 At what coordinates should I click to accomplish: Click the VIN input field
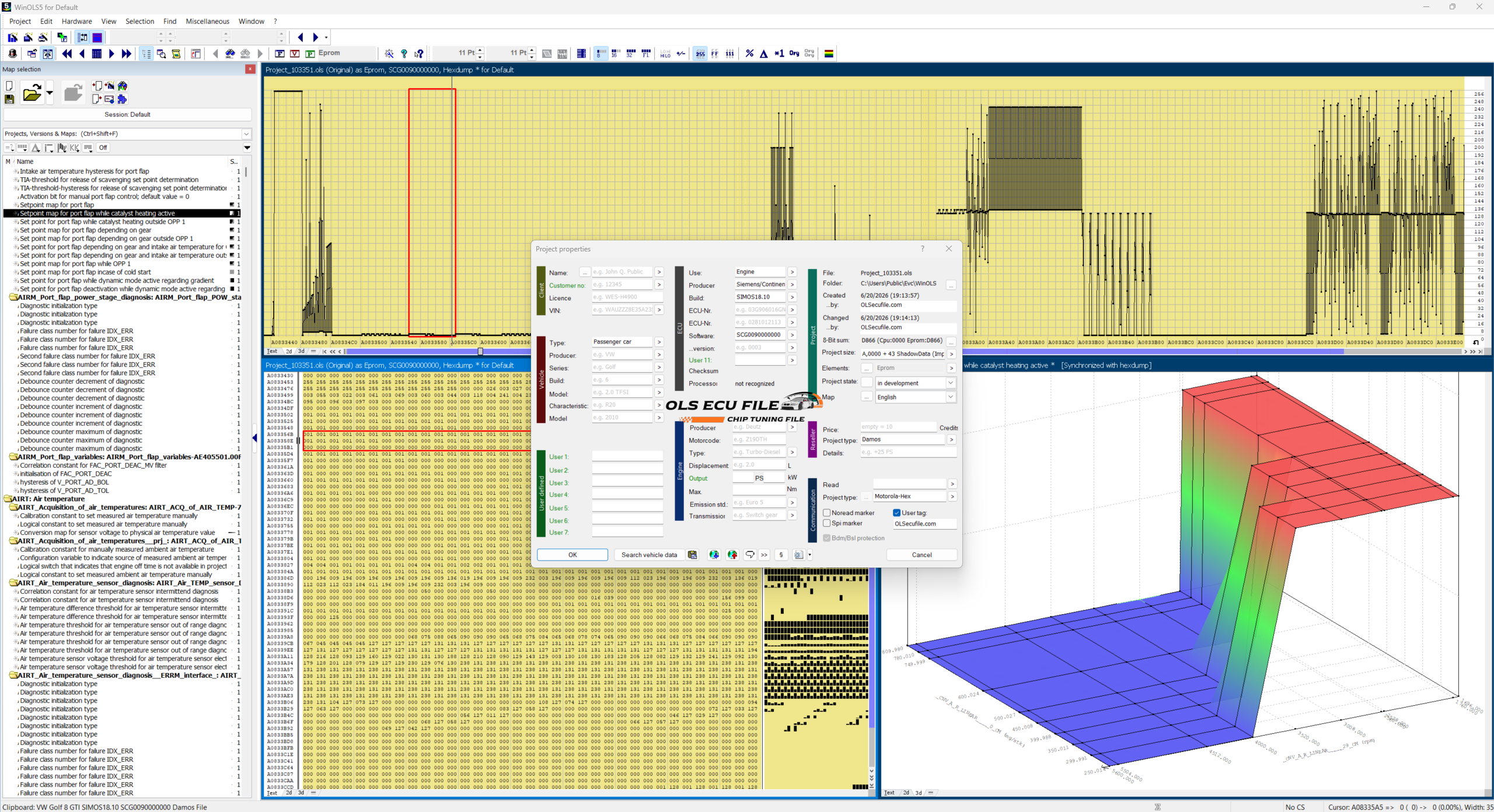(622, 310)
